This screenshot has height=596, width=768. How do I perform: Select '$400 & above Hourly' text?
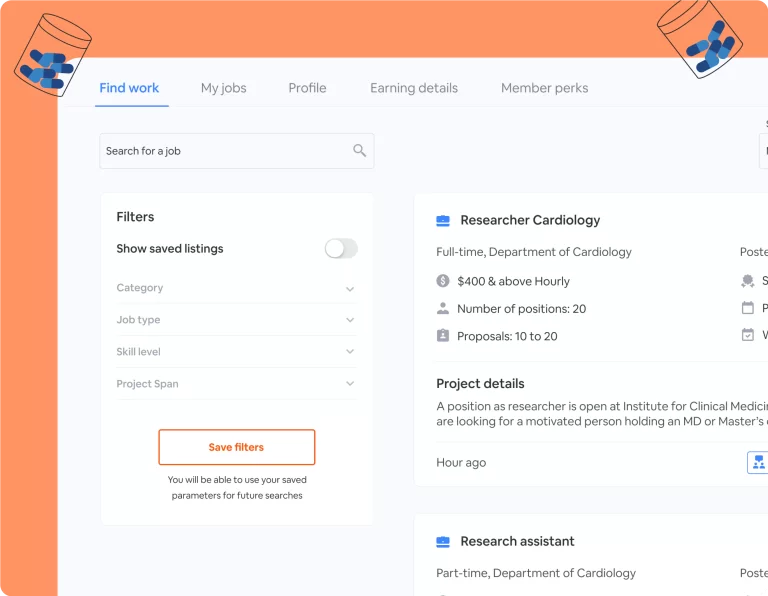click(x=513, y=281)
